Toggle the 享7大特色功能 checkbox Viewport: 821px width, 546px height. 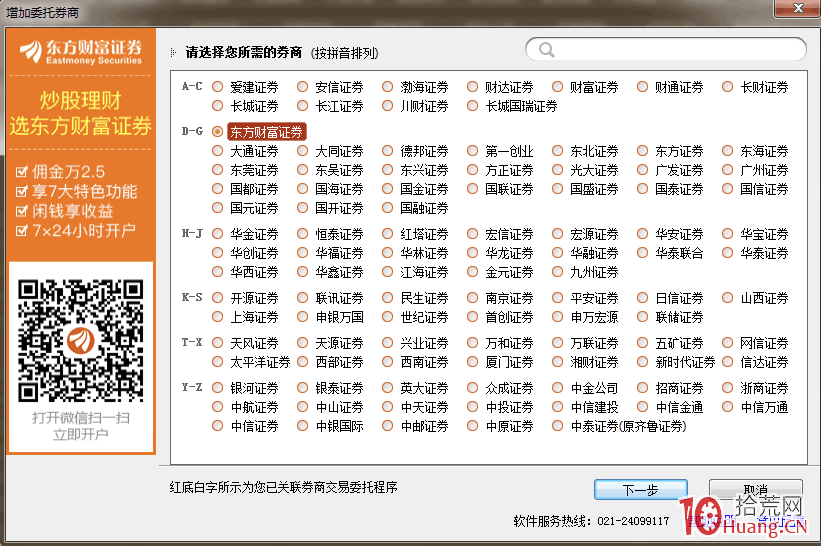pos(21,191)
